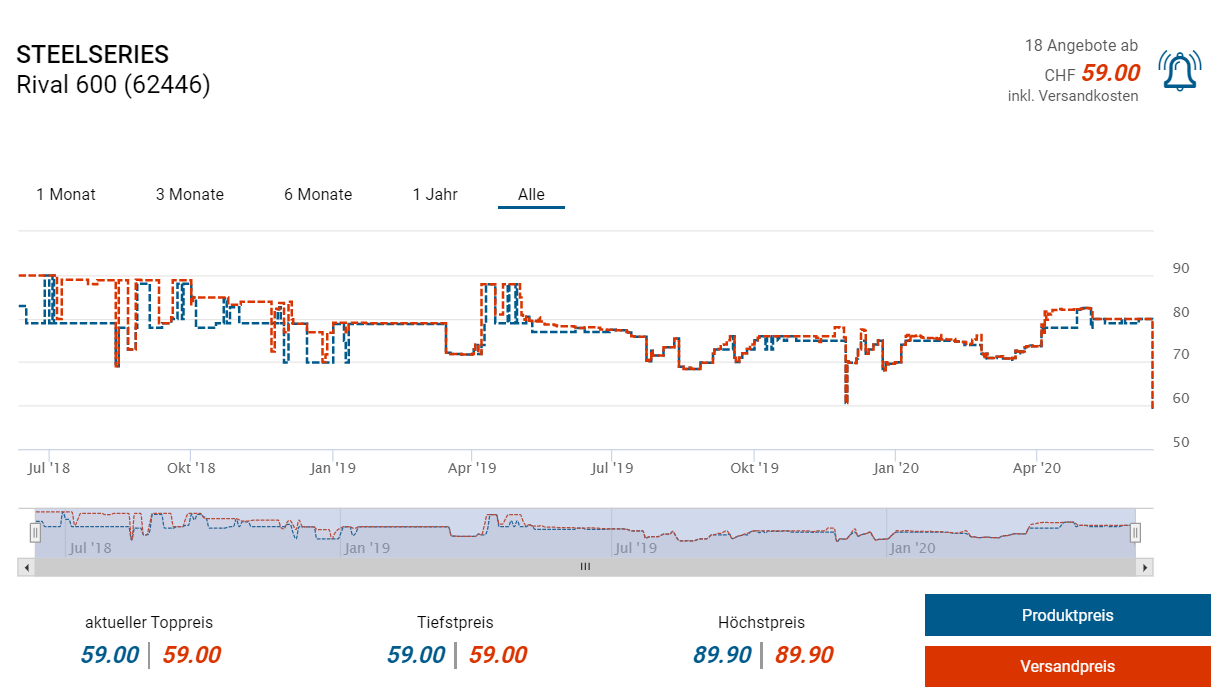Screen dimensions: 1220x695
Task: Click the Jan '19 label in navigator
Action: [x=366, y=548]
